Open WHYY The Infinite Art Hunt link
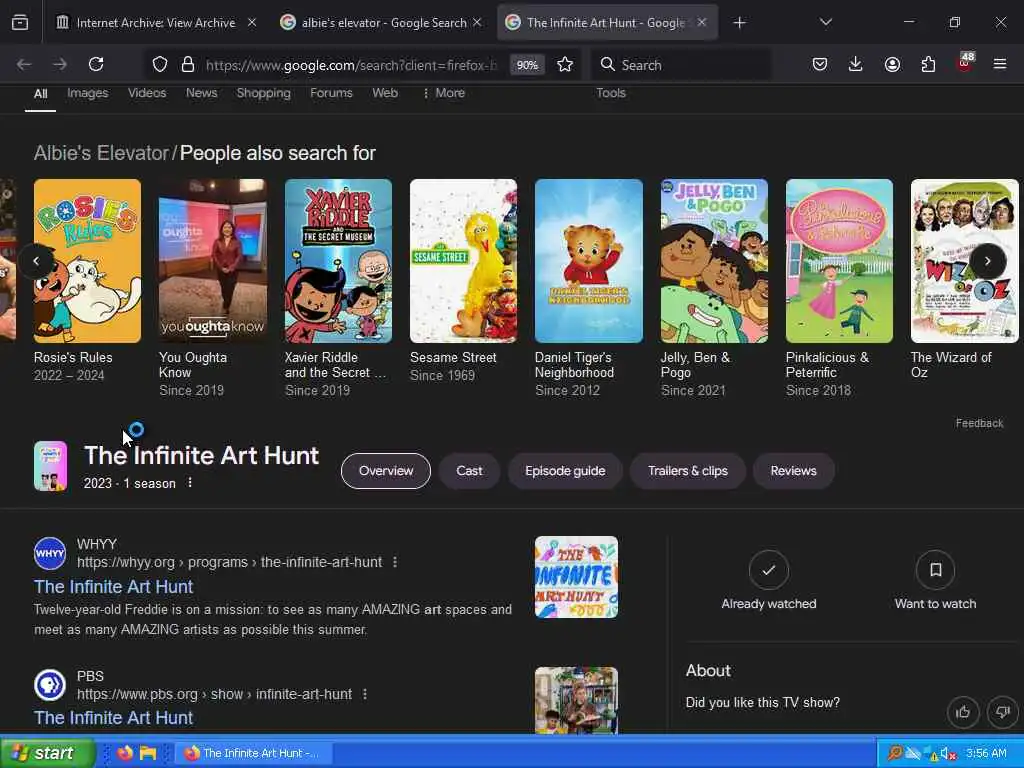This screenshot has width=1024, height=768. 114,586
